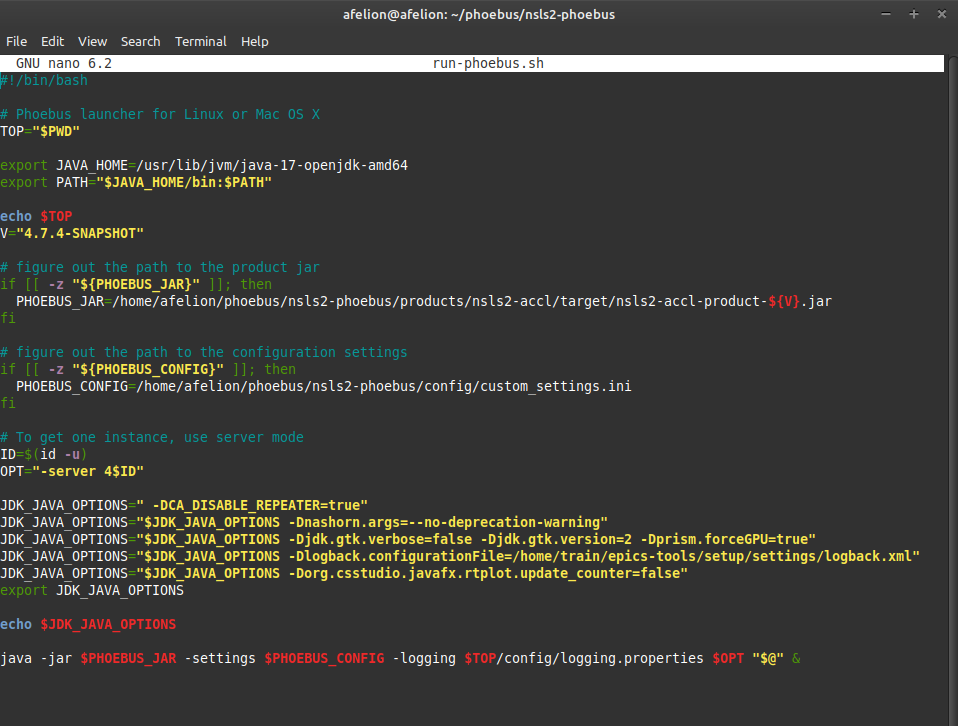Minimize the terminal window

click(x=887, y=14)
